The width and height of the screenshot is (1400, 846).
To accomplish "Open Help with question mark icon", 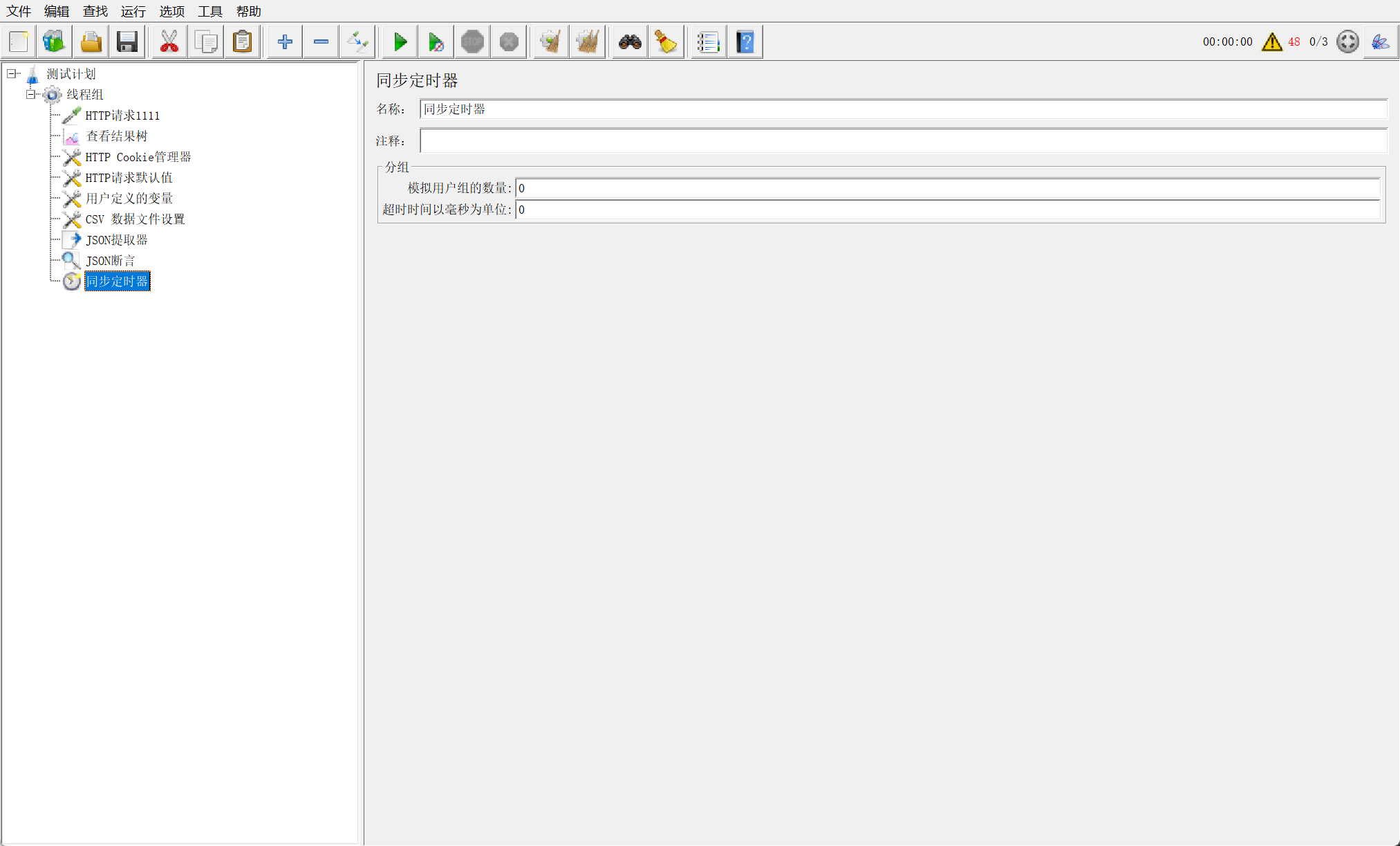I will 745,42.
